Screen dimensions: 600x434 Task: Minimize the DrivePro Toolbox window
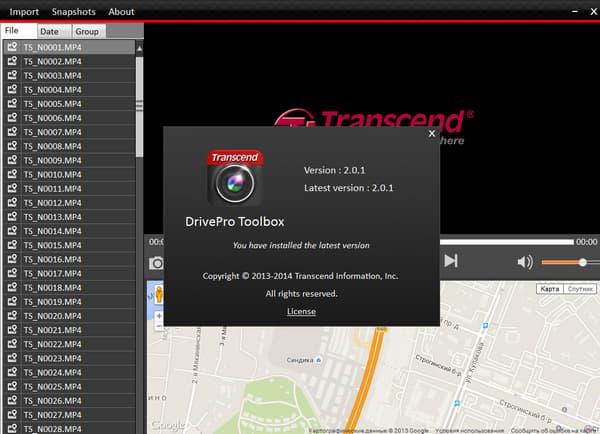pos(574,12)
